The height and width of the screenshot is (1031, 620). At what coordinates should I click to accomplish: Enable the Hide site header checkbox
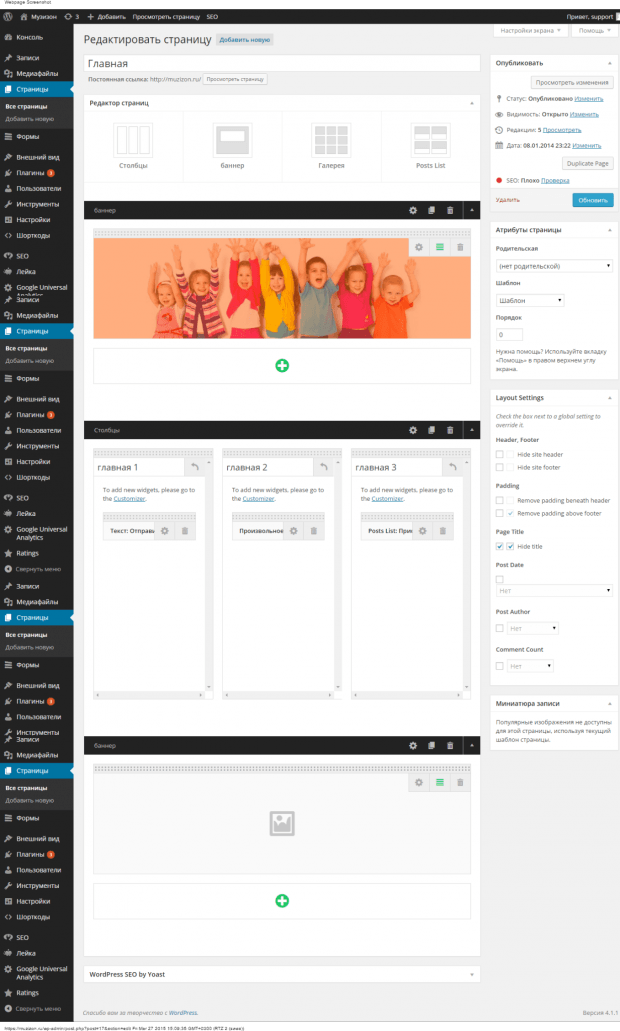tap(499, 454)
